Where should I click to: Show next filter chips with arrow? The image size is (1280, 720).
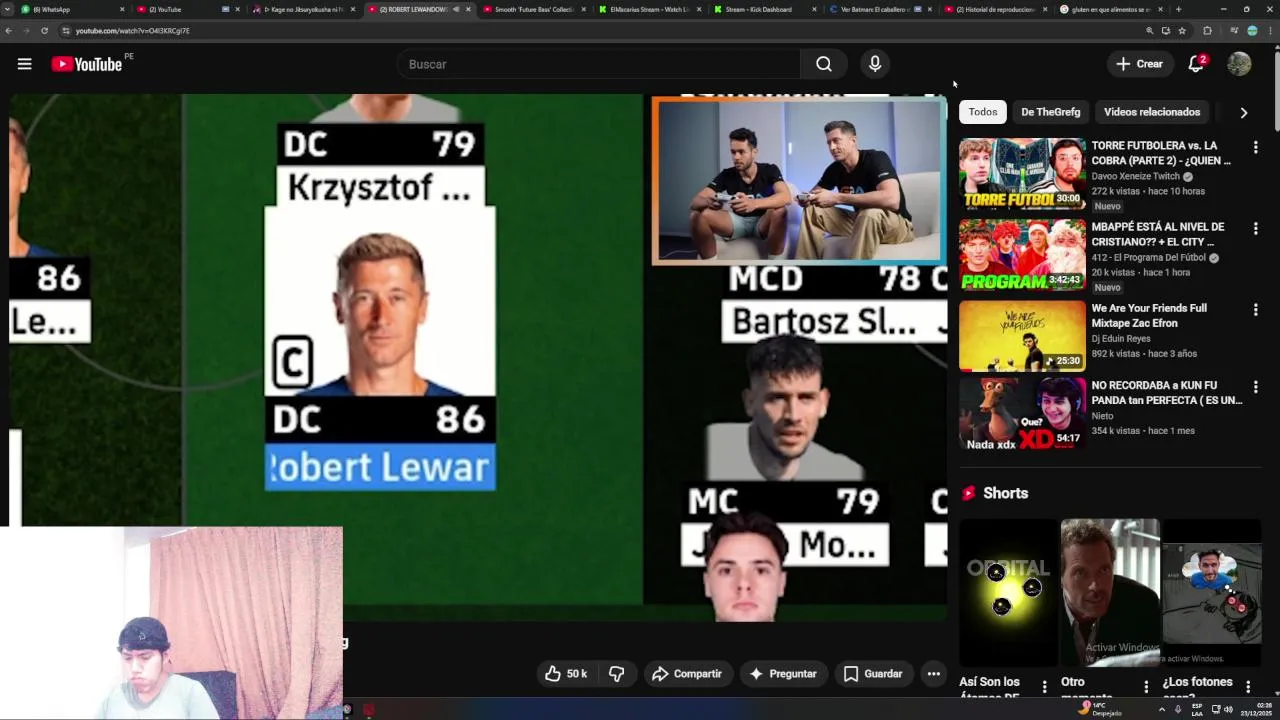1243,112
